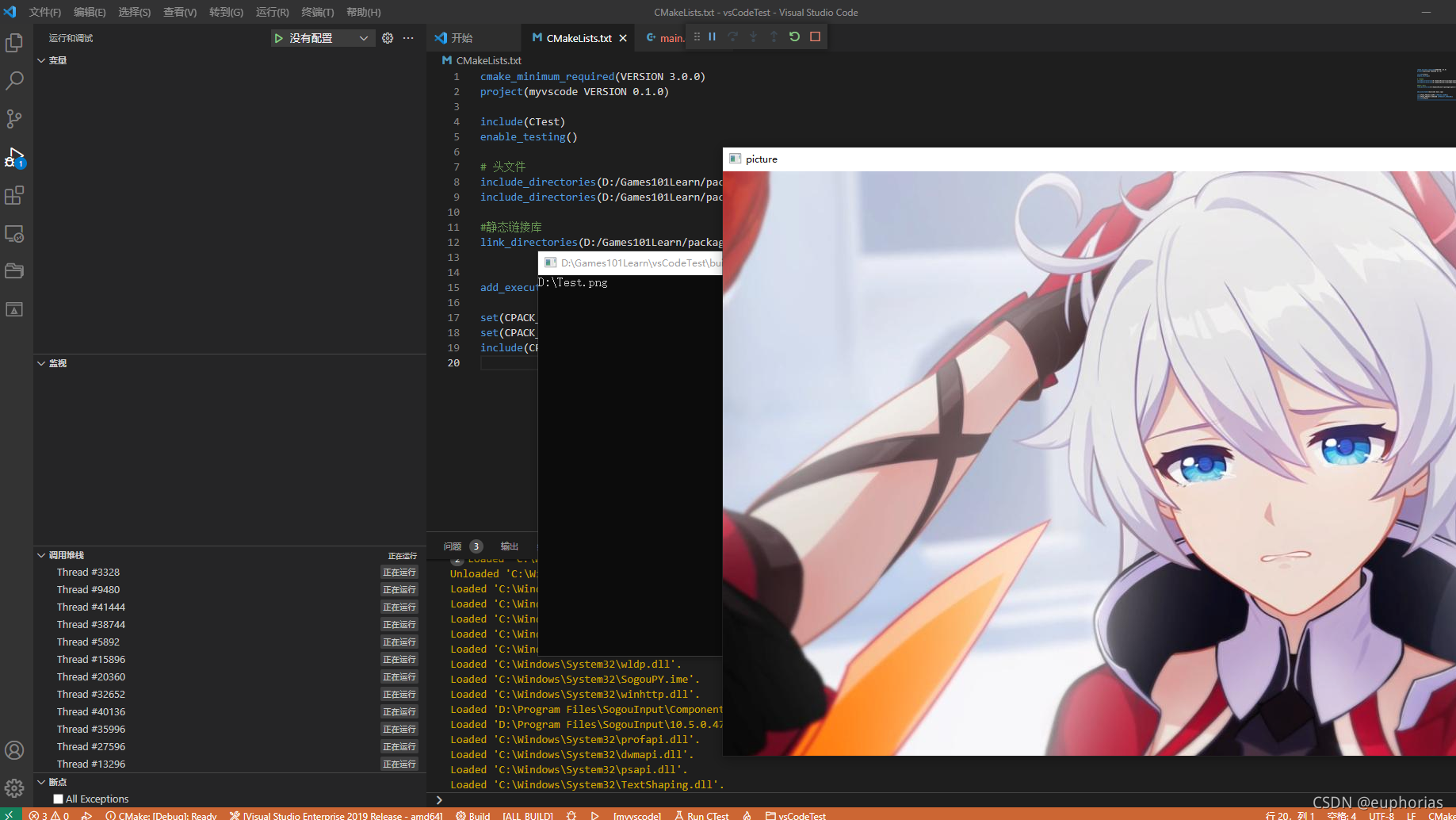Viewport: 1456px width, 820px height.
Task: Open the Help menu
Action: (x=363, y=12)
